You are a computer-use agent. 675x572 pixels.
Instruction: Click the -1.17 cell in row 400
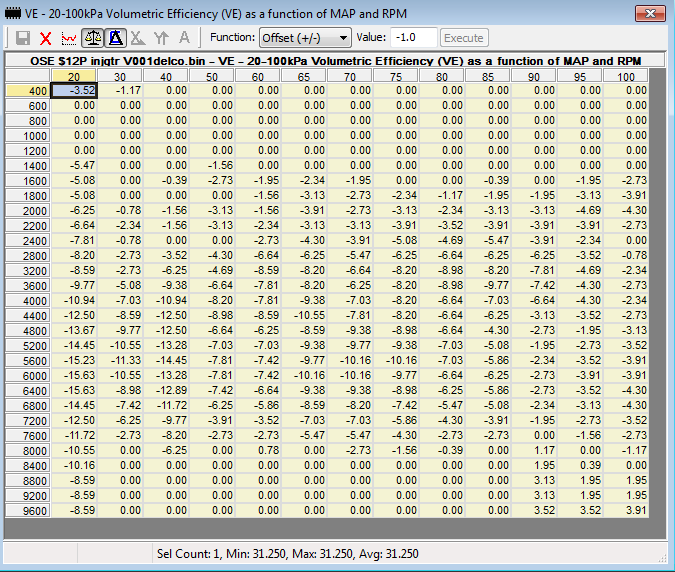[120, 90]
